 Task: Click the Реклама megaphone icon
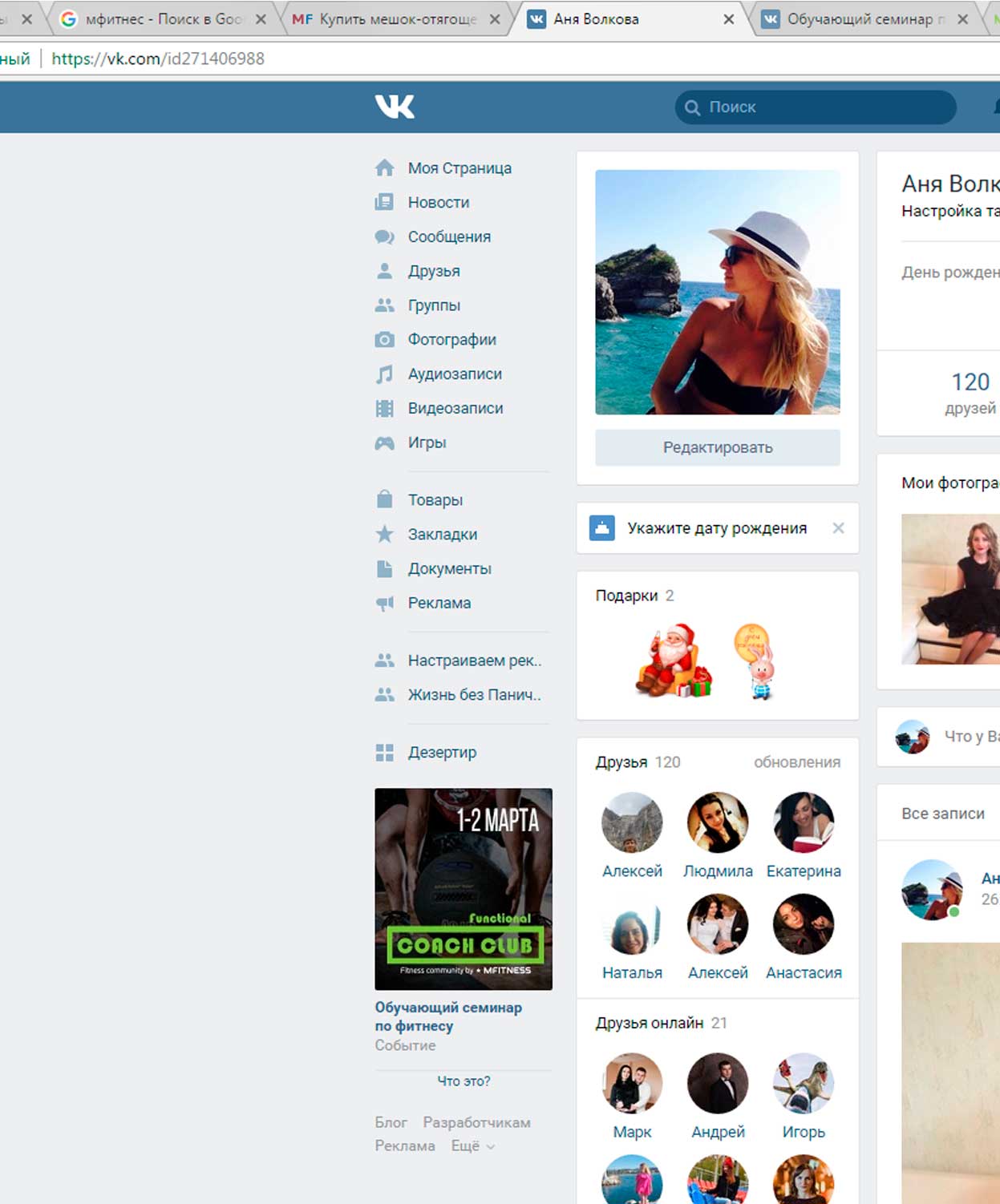(x=385, y=603)
